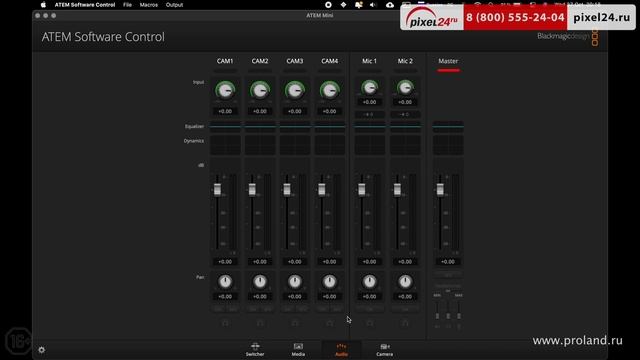Screen dimensions: 640x360
Task: Click the Mic 1 fader handle
Action: (x=362, y=189)
